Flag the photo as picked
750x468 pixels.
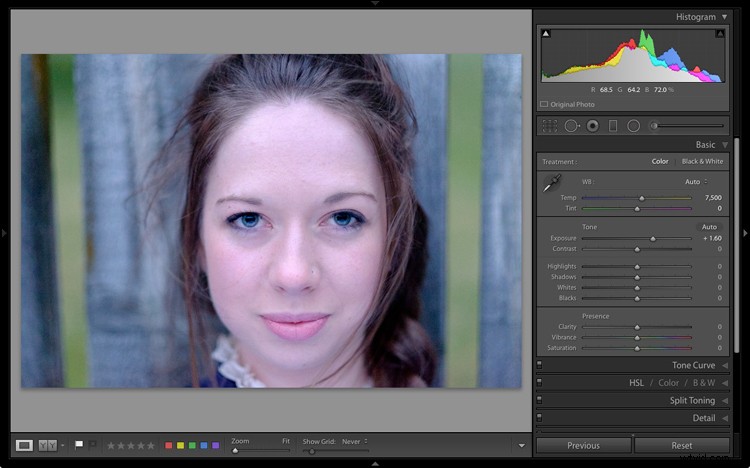pyautogui.click(x=79, y=445)
